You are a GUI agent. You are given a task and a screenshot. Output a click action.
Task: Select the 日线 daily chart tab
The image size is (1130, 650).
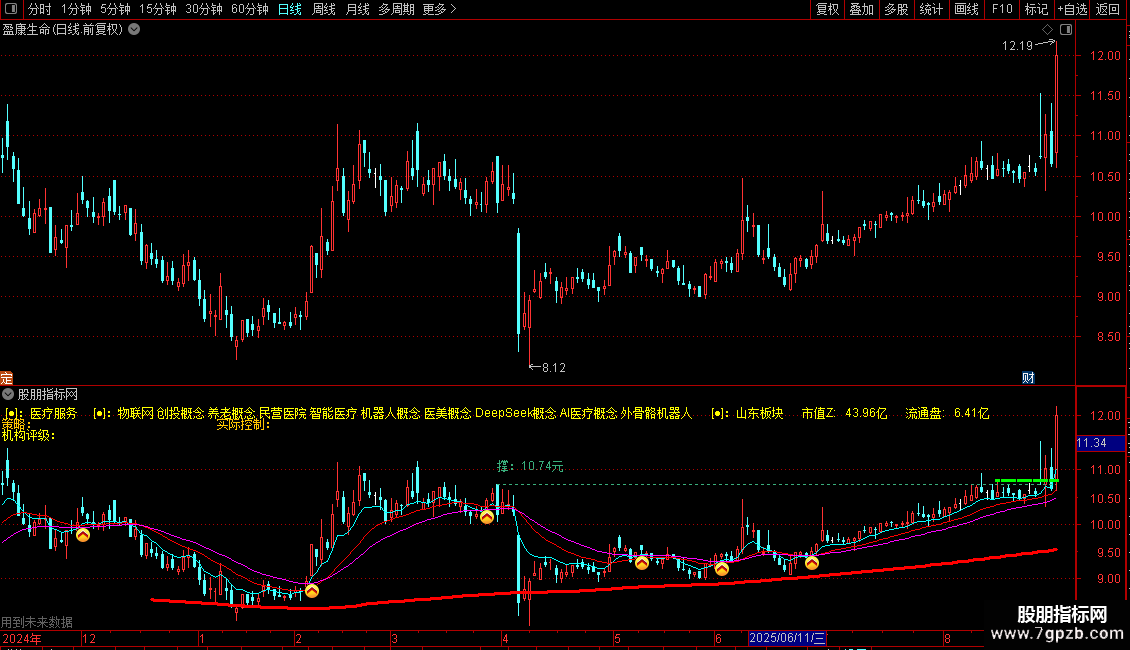point(290,9)
